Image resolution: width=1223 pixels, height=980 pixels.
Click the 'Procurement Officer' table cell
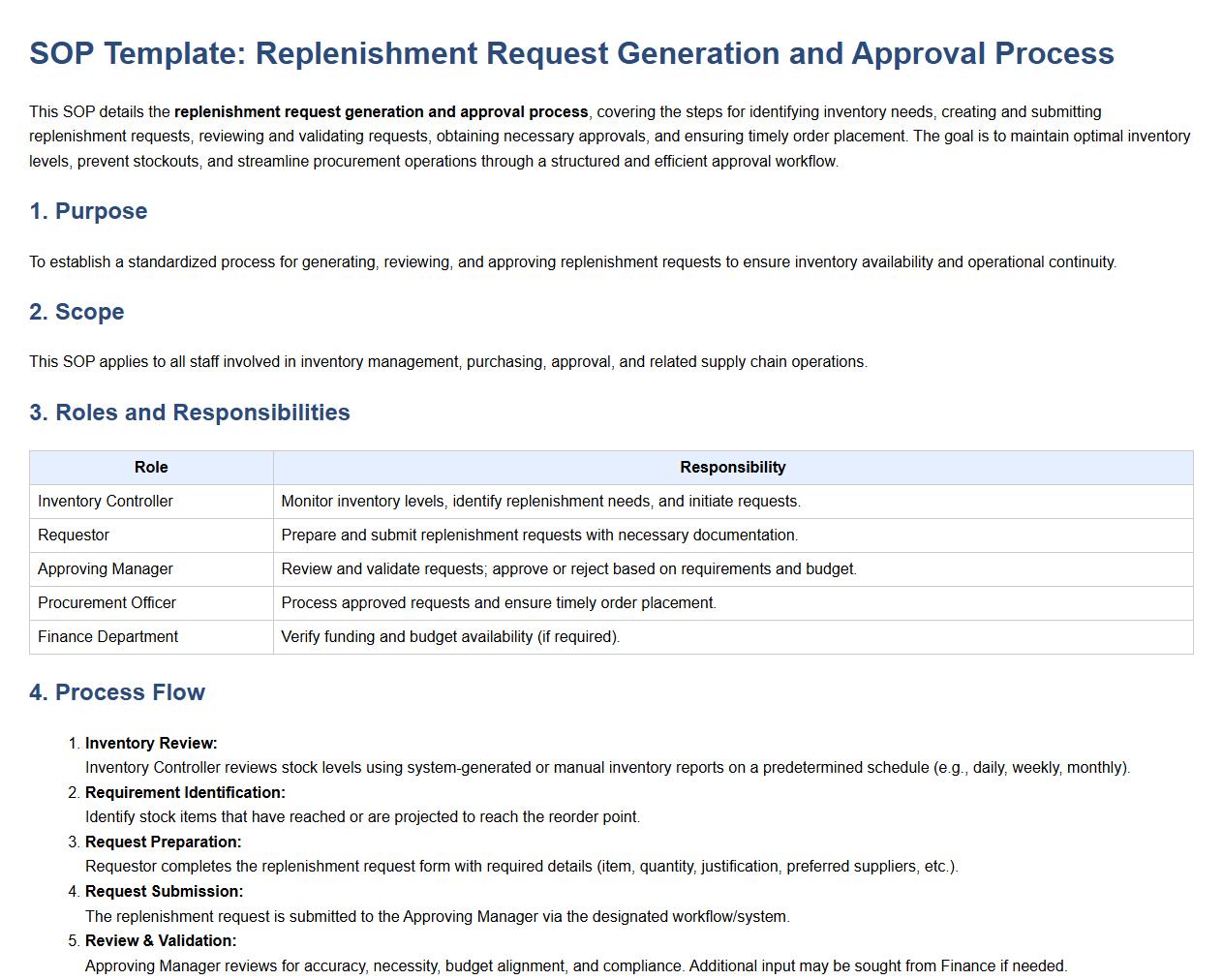coord(107,603)
